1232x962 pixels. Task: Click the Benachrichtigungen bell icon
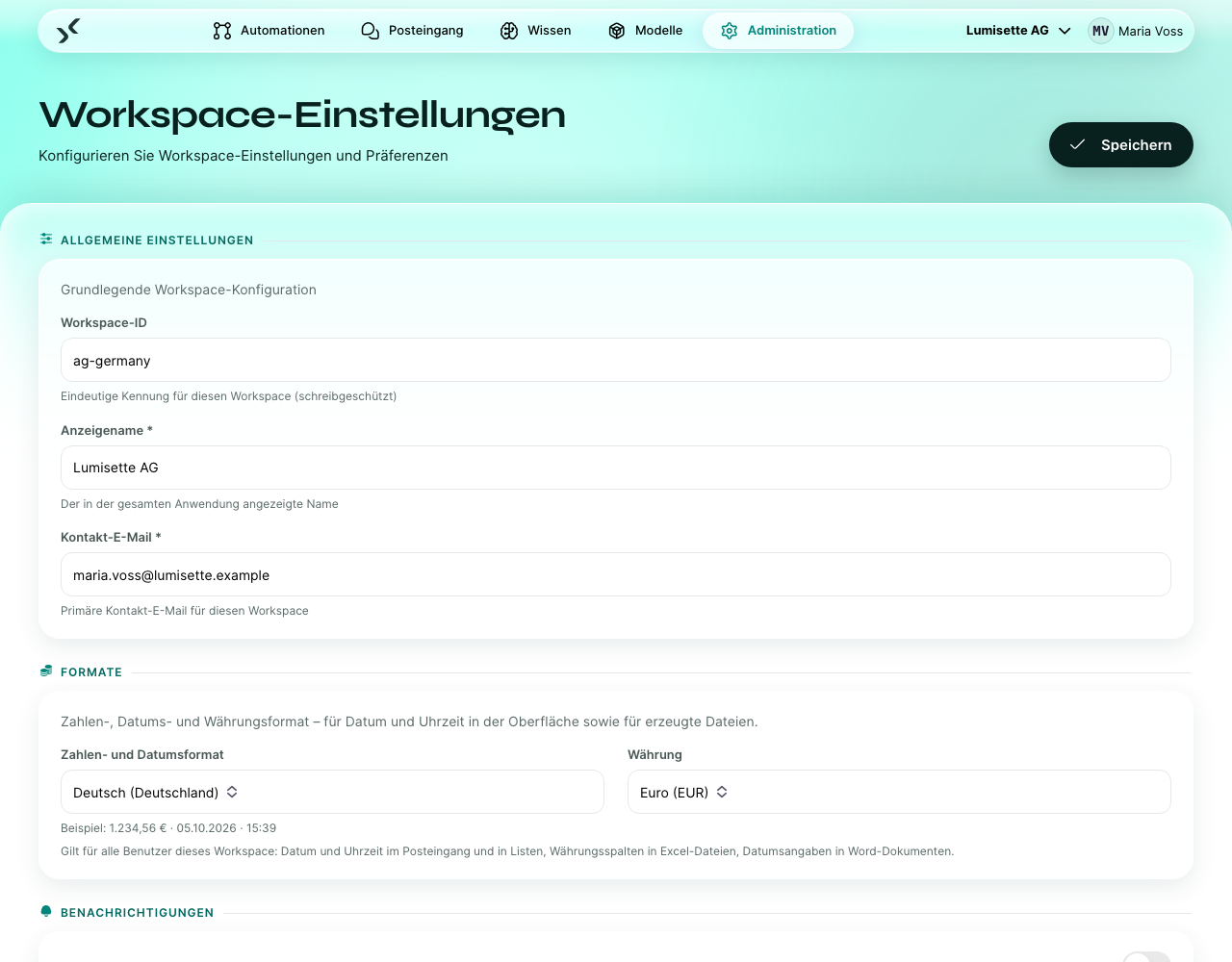click(x=46, y=911)
